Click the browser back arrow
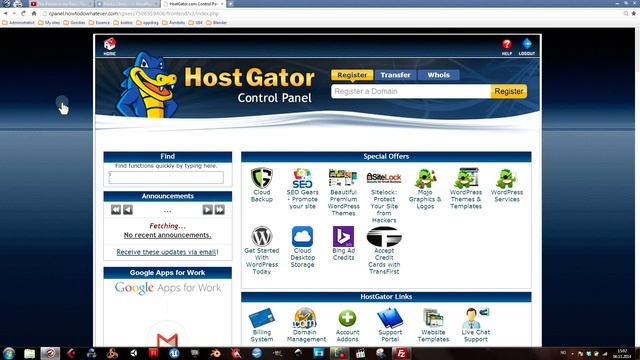The image size is (640, 360). (x=6, y=13)
